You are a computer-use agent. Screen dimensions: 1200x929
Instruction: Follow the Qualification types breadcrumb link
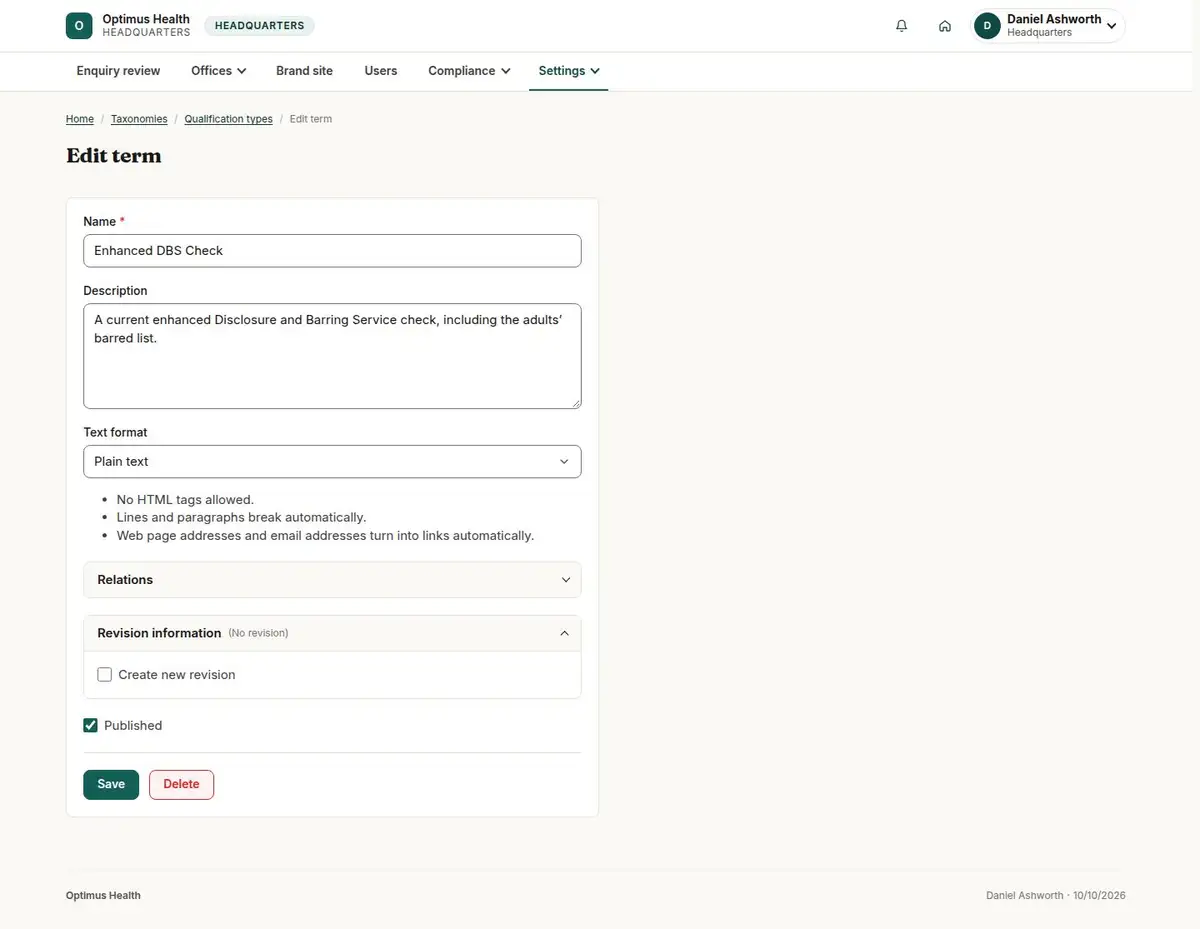coord(228,119)
